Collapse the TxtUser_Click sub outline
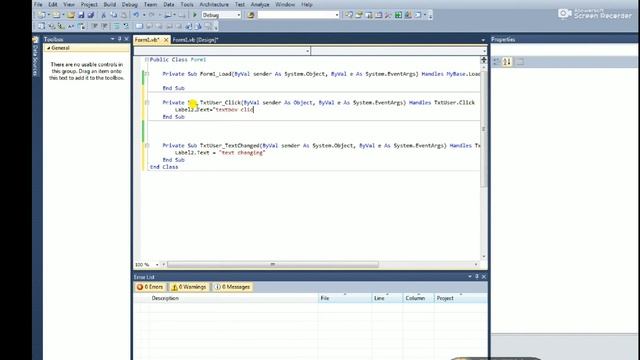The height and width of the screenshot is (360, 640). 147,102
